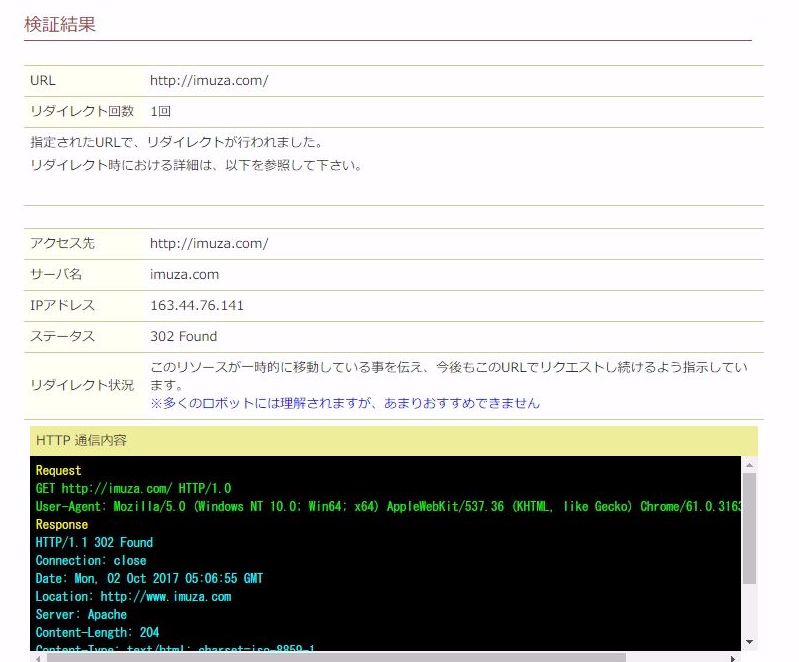Screen dimensions: 799x662
Task: Click the User-Agent line in the log
Action: point(388,507)
